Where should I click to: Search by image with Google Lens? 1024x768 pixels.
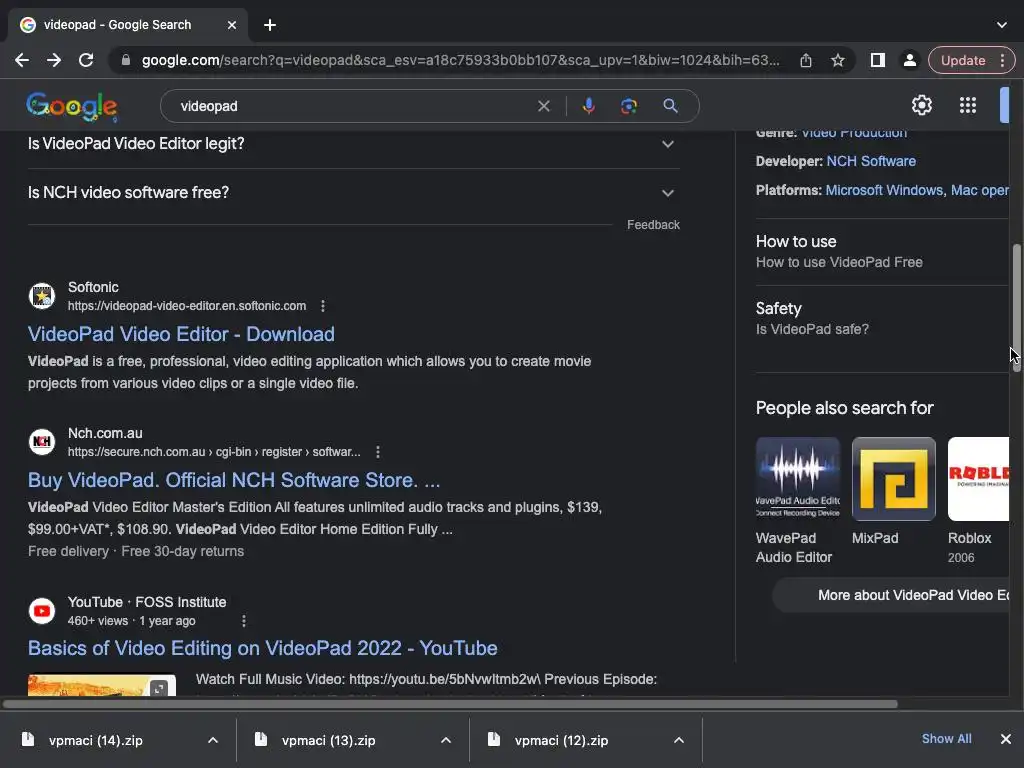pos(628,106)
